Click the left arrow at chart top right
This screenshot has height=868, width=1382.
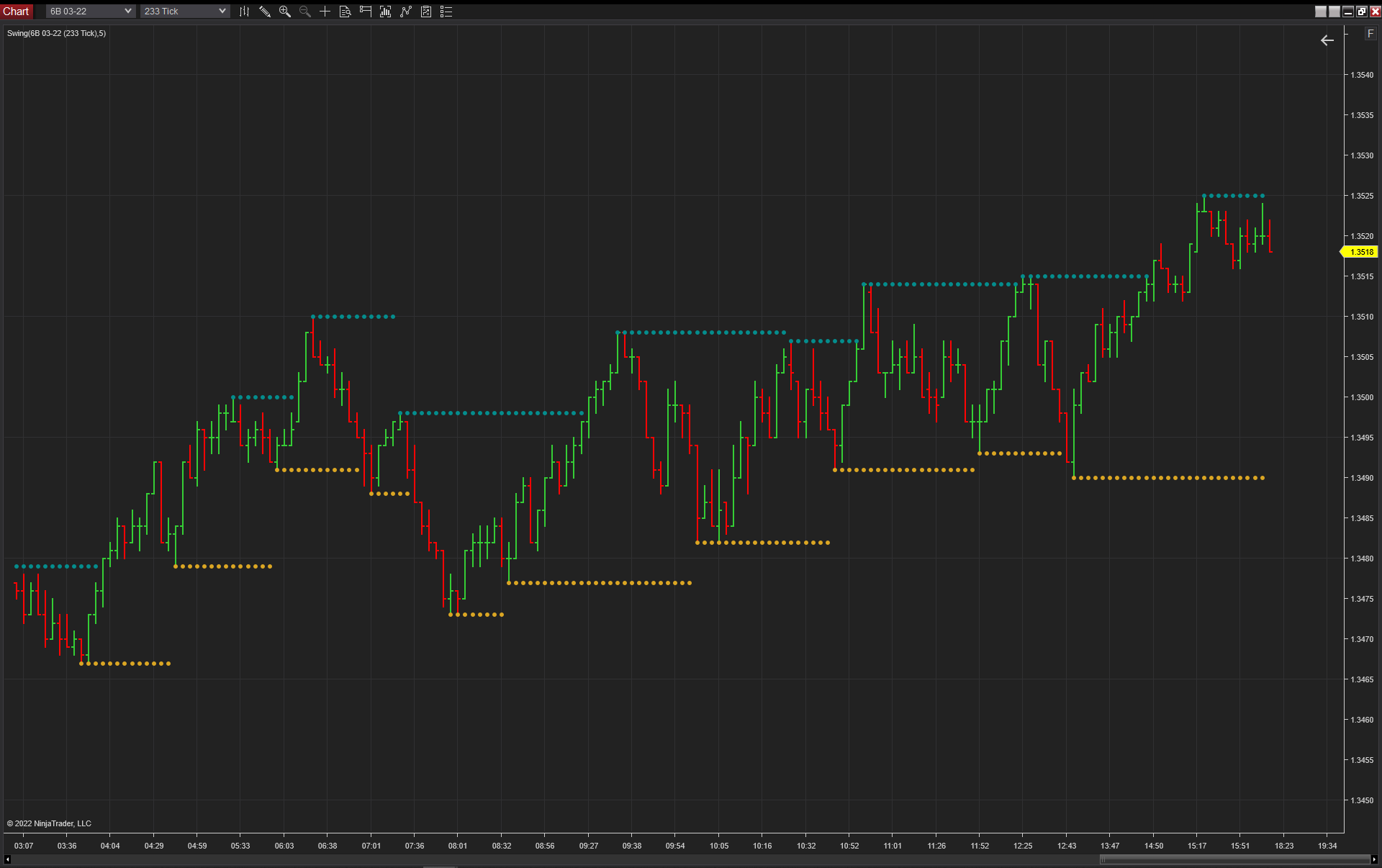point(1327,40)
